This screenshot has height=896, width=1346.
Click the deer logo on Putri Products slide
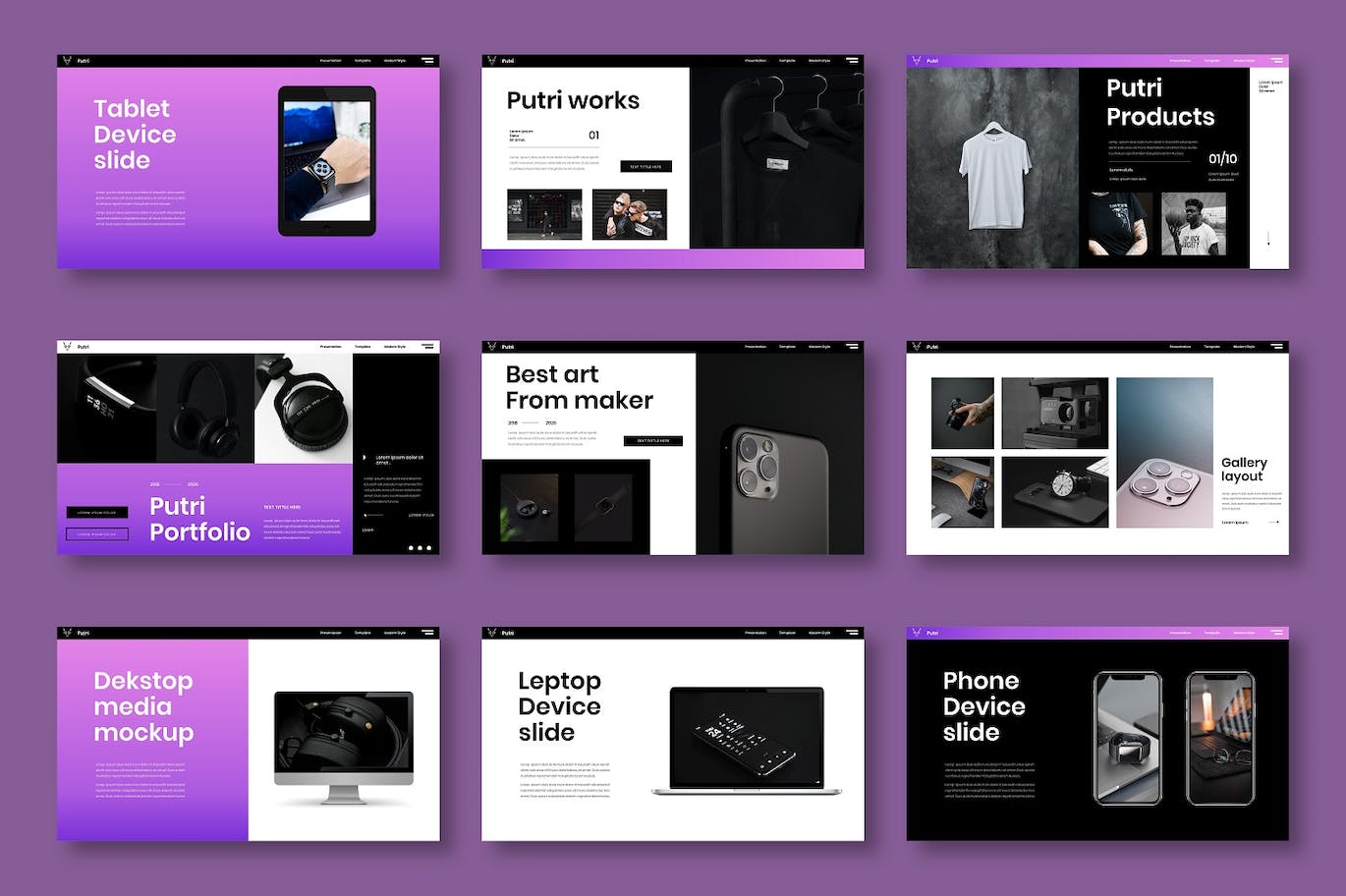[x=916, y=60]
